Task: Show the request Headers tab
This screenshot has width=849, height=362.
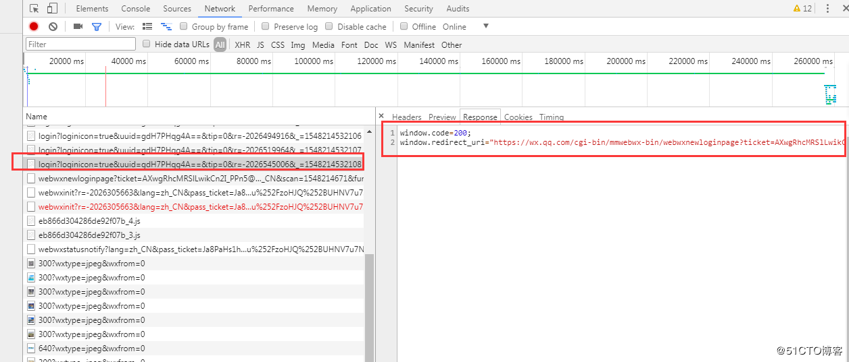Action: (407, 117)
